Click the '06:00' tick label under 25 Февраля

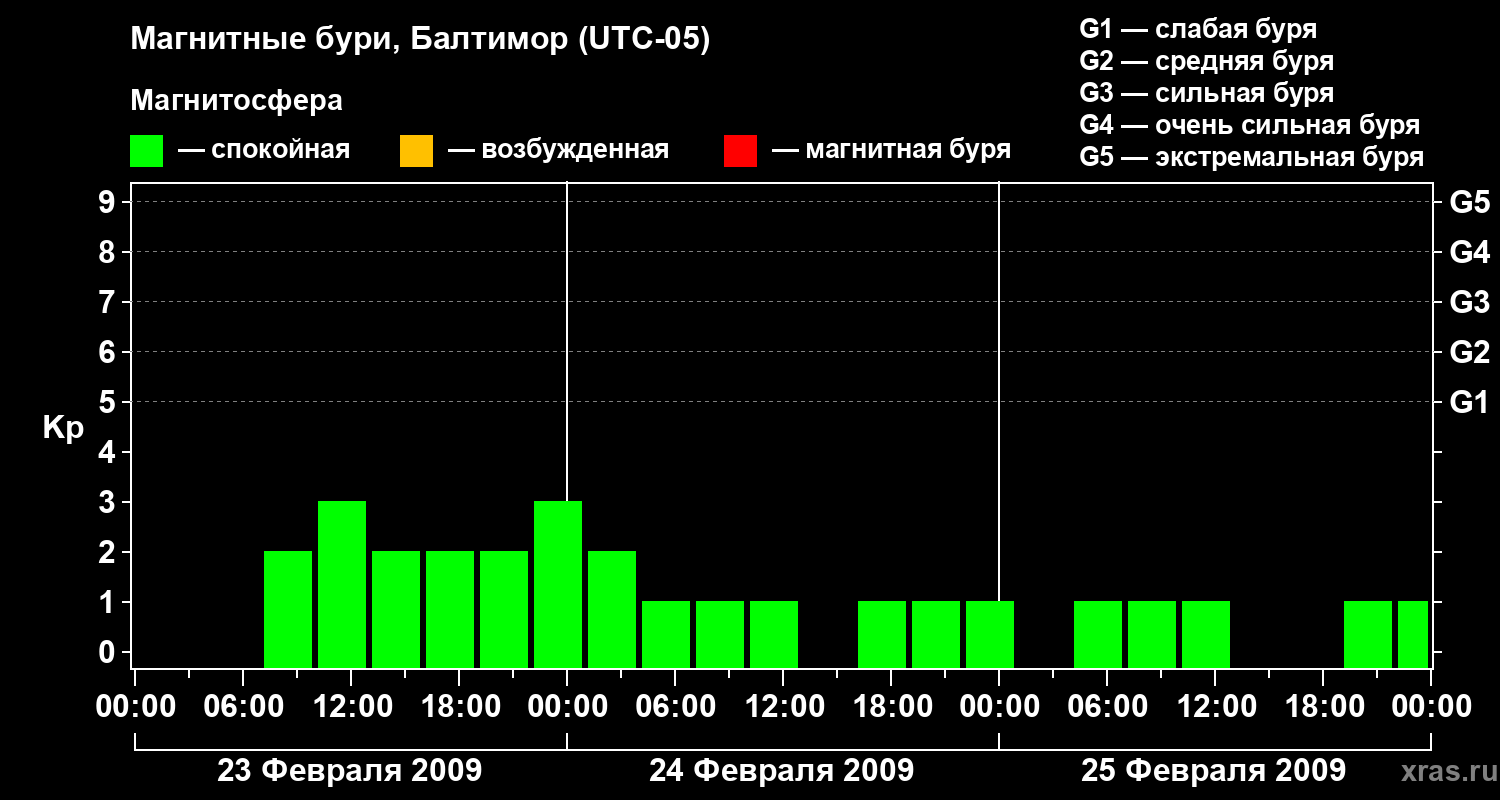click(1107, 707)
